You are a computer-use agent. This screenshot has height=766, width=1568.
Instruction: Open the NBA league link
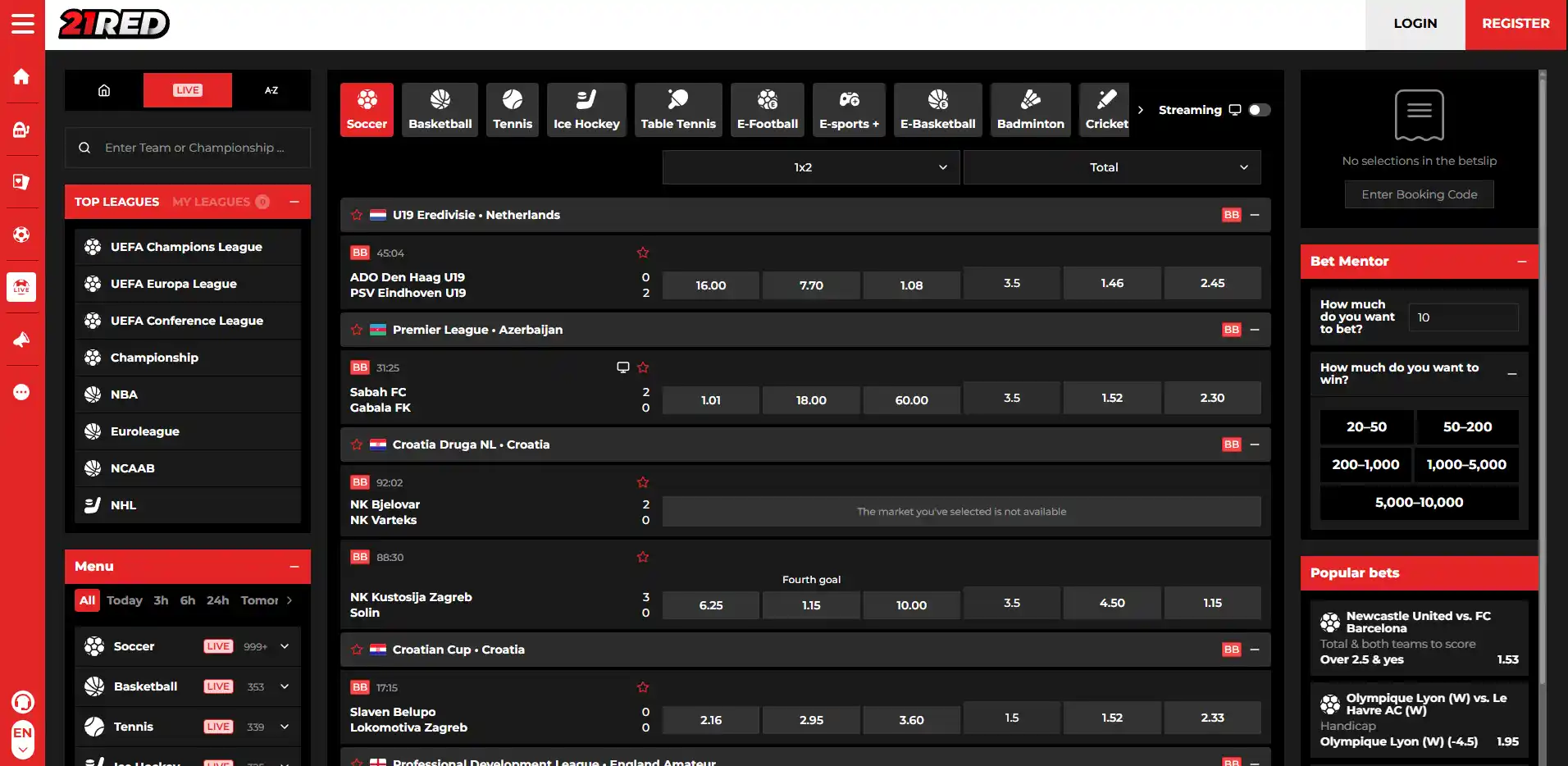(188, 394)
